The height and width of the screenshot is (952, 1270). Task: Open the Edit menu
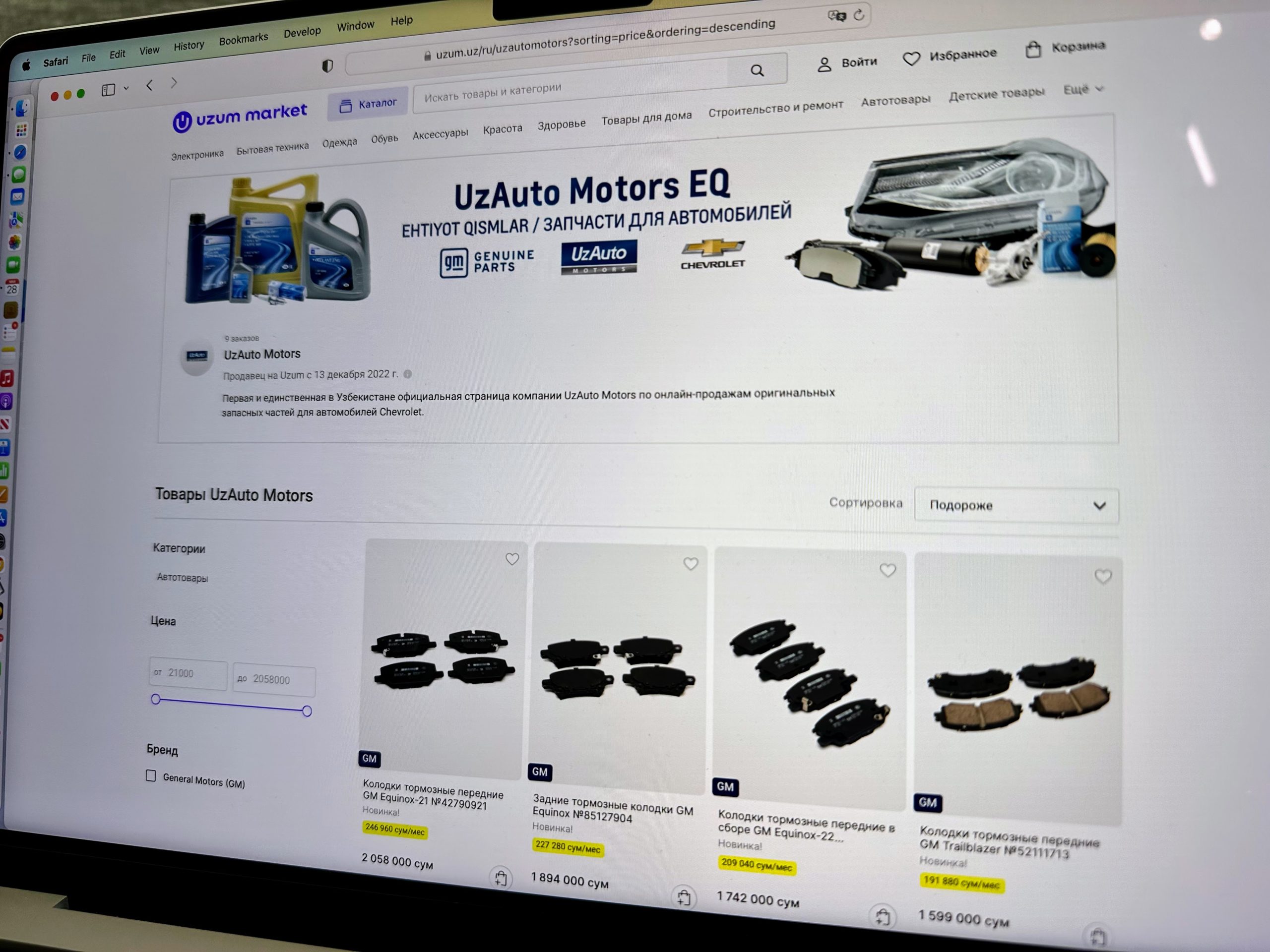pyautogui.click(x=117, y=55)
